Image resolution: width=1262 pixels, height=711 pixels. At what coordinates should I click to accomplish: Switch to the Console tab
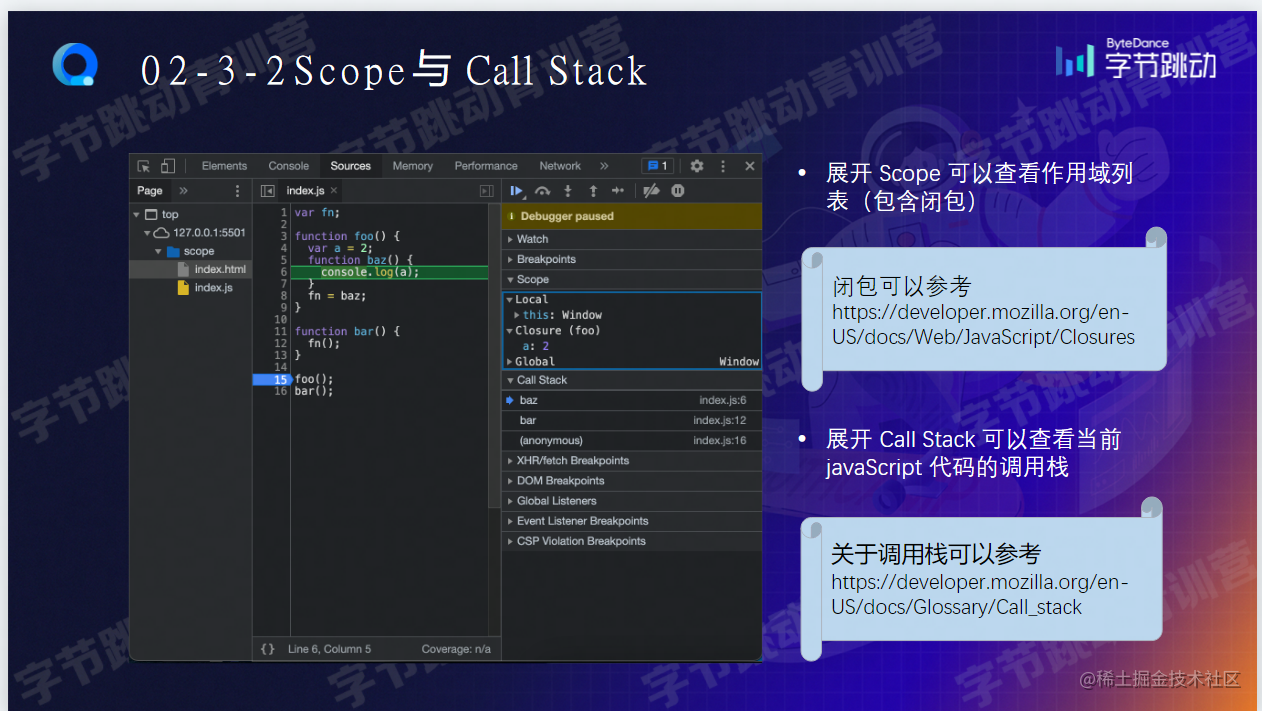[x=289, y=166]
